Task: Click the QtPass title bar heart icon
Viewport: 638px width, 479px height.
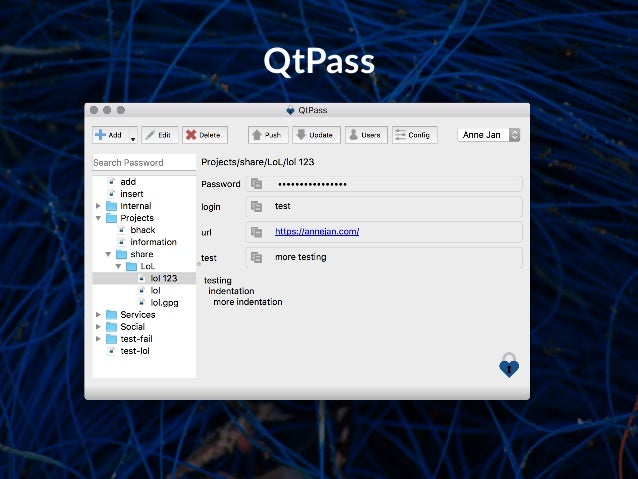Action: coord(290,110)
